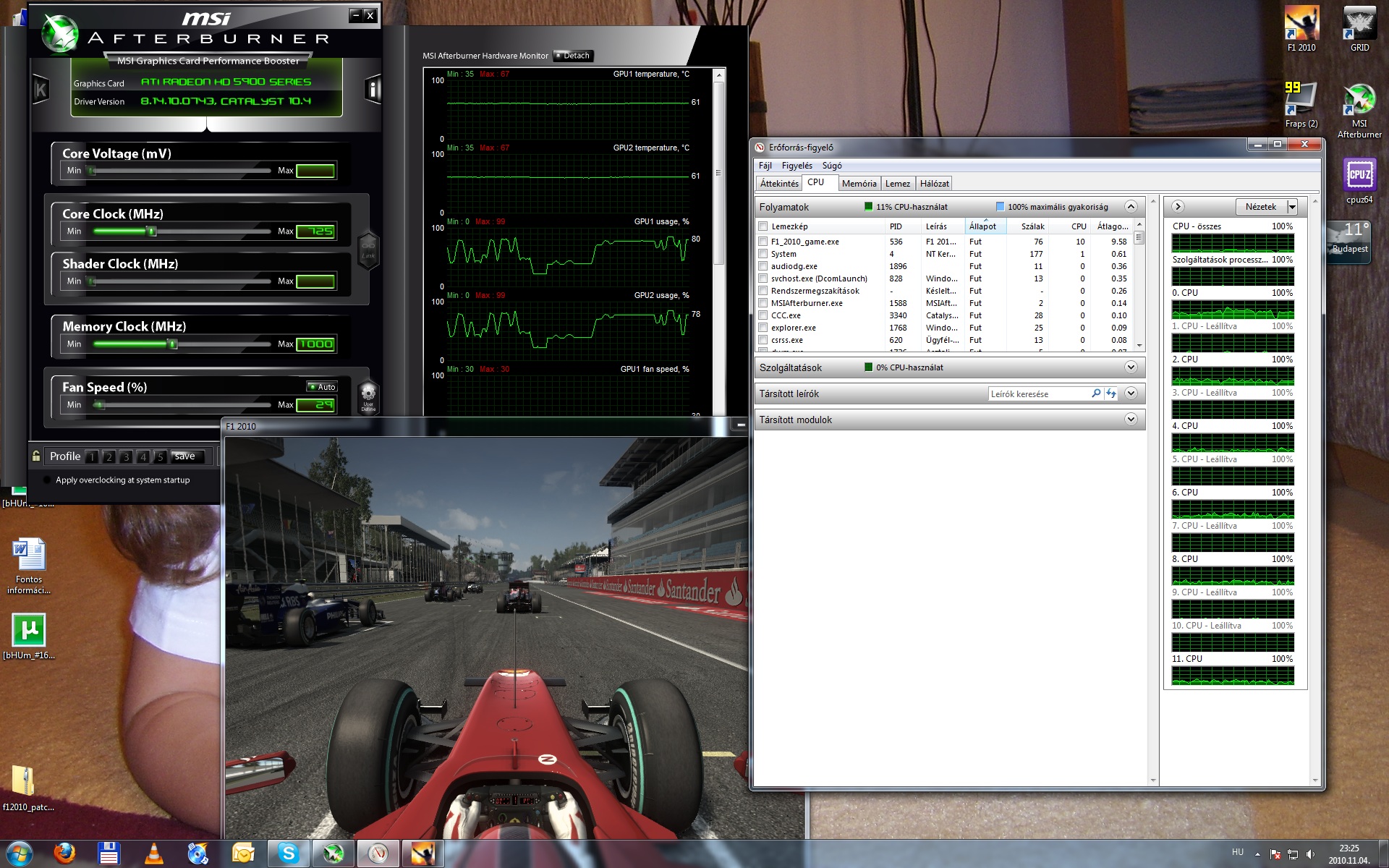This screenshot has width=1389, height=868.
Task: Switch to the Lemez tab
Action: 898,184
